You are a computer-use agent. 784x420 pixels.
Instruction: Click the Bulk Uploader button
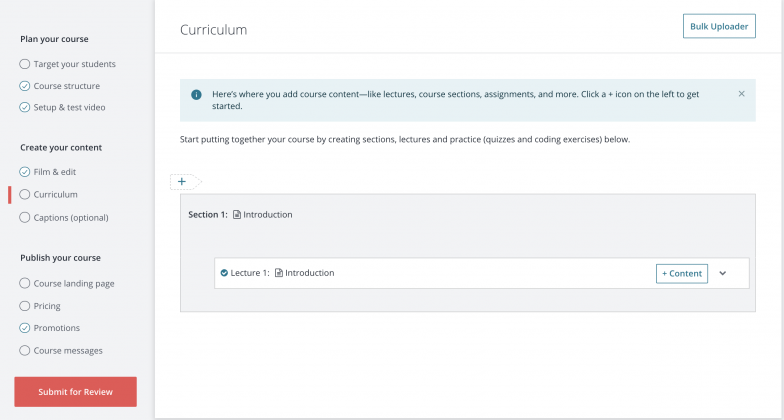click(719, 26)
